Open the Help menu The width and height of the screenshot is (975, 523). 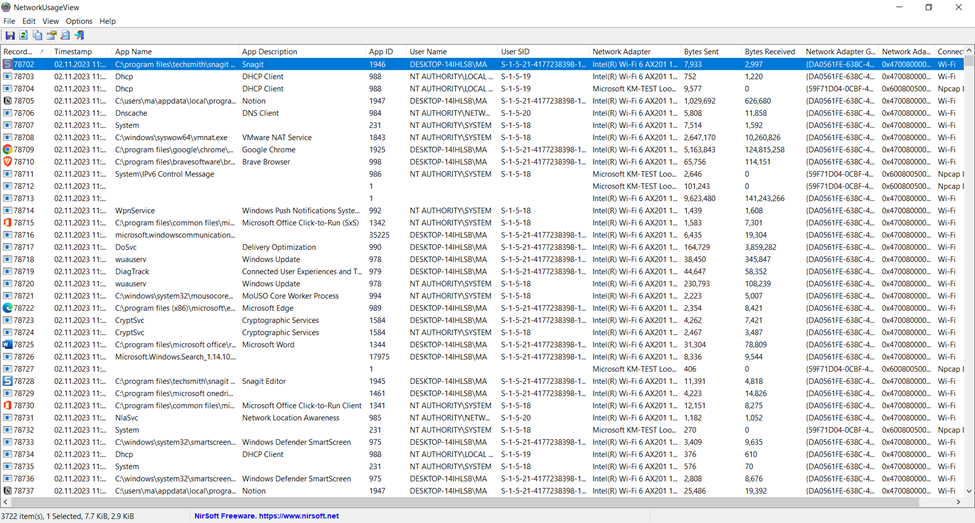click(107, 21)
